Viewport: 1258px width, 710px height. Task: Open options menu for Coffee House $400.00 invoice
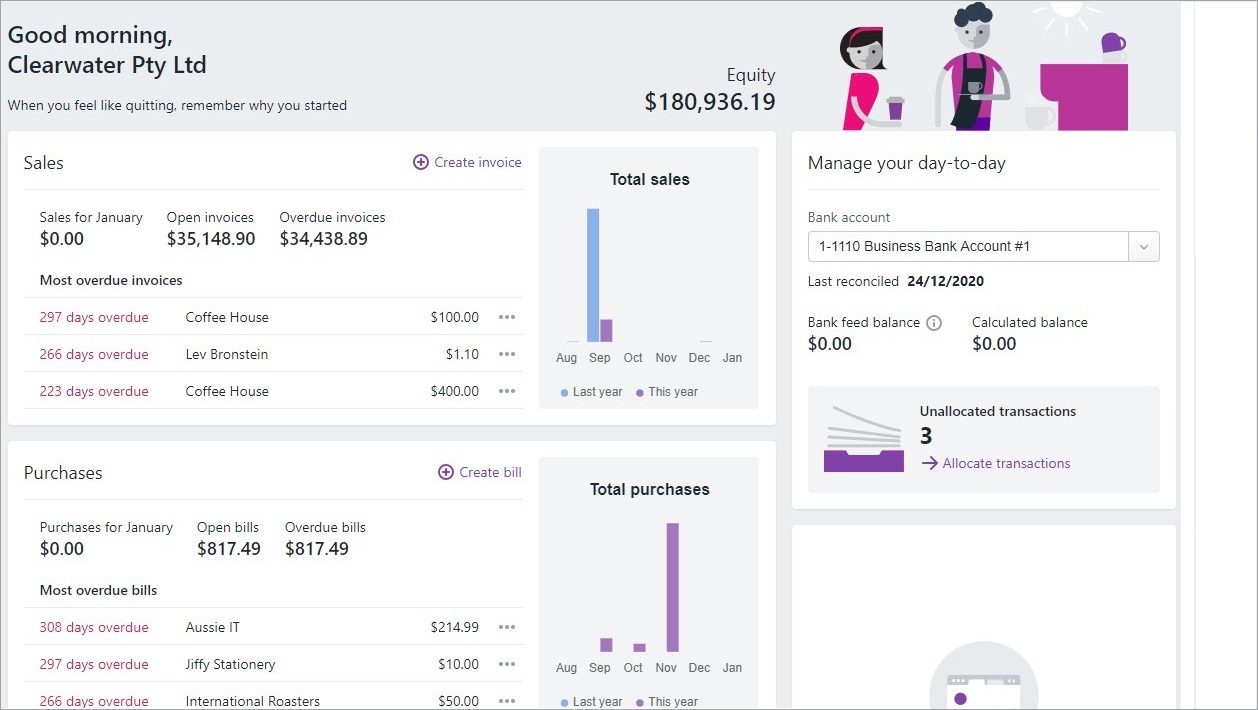[507, 391]
